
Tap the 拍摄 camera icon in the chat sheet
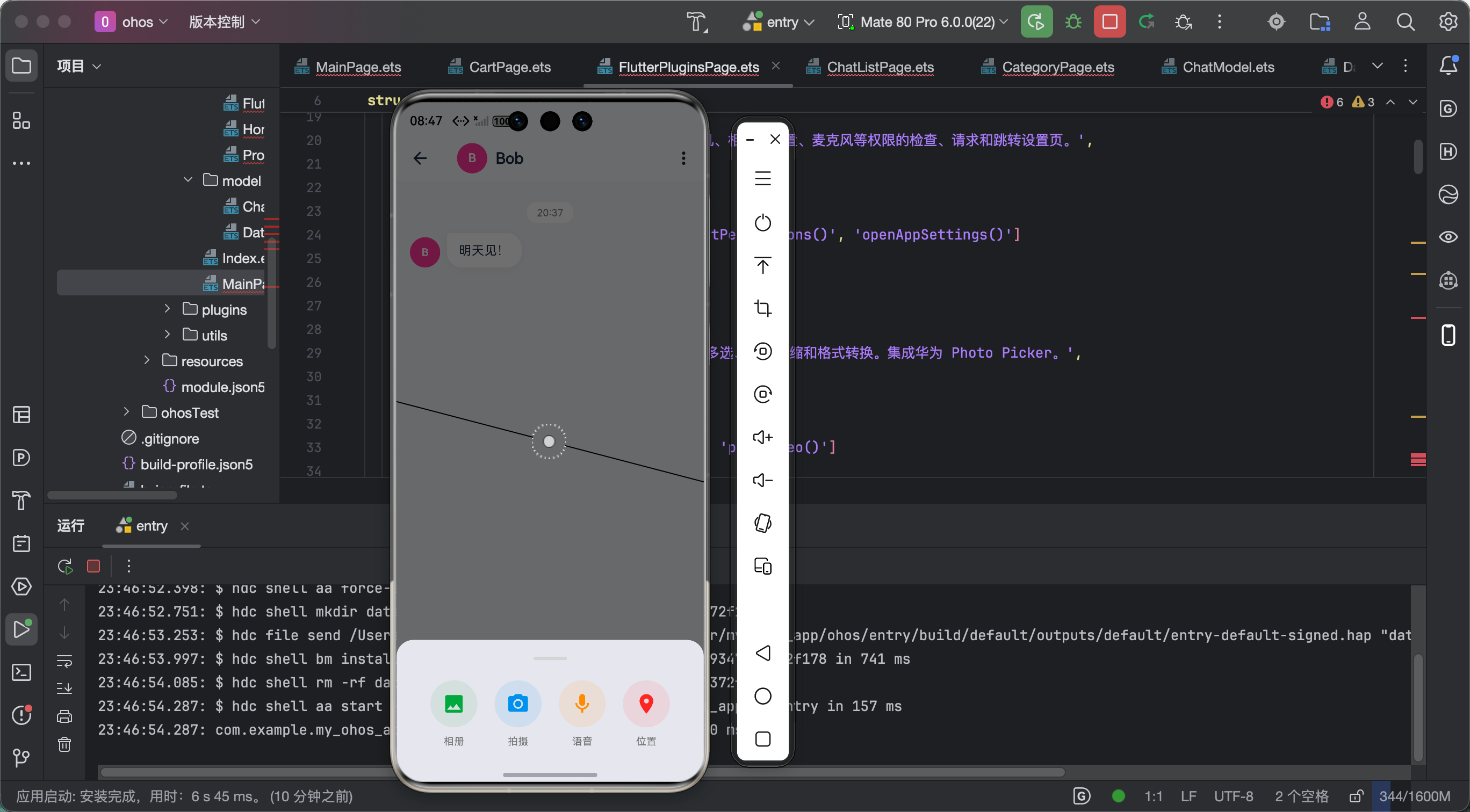tap(517, 704)
